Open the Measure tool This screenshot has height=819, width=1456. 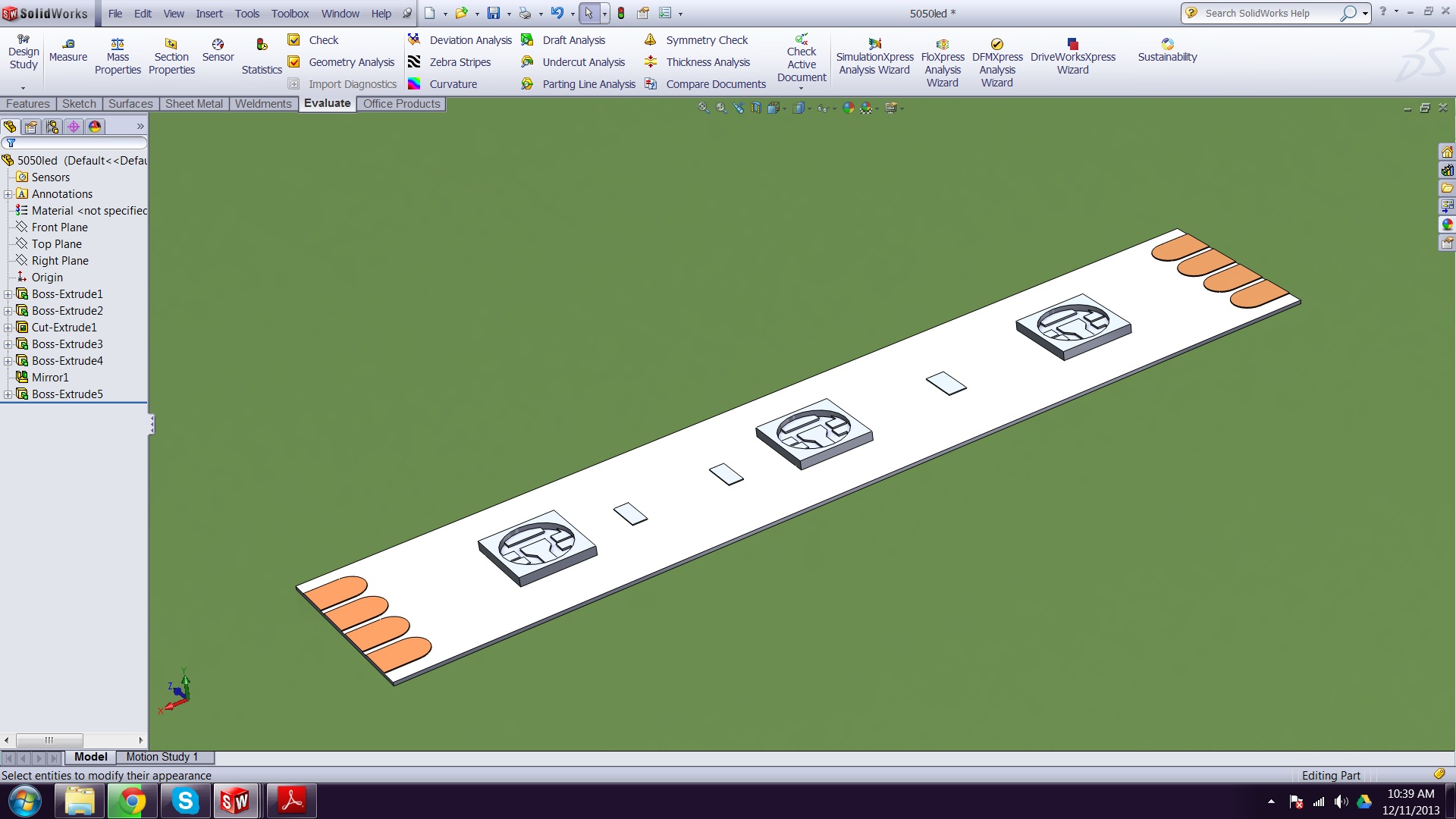pos(68,50)
